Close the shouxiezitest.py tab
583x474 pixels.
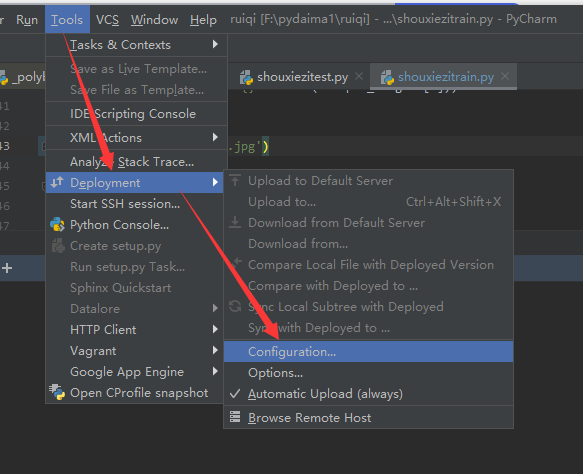tap(359, 76)
